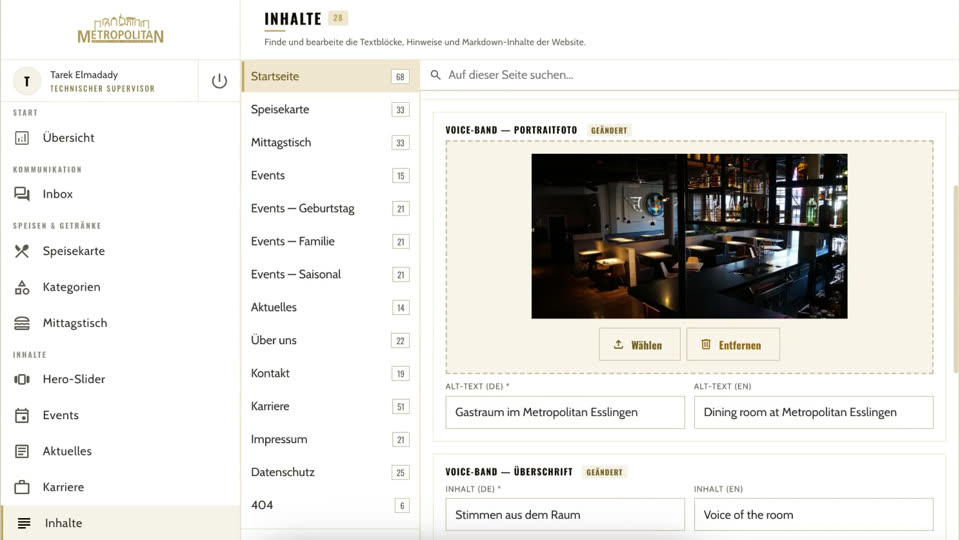The height and width of the screenshot is (540, 960).
Task: Open Hero-Slider in the sidebar
Action: point(121,380)
